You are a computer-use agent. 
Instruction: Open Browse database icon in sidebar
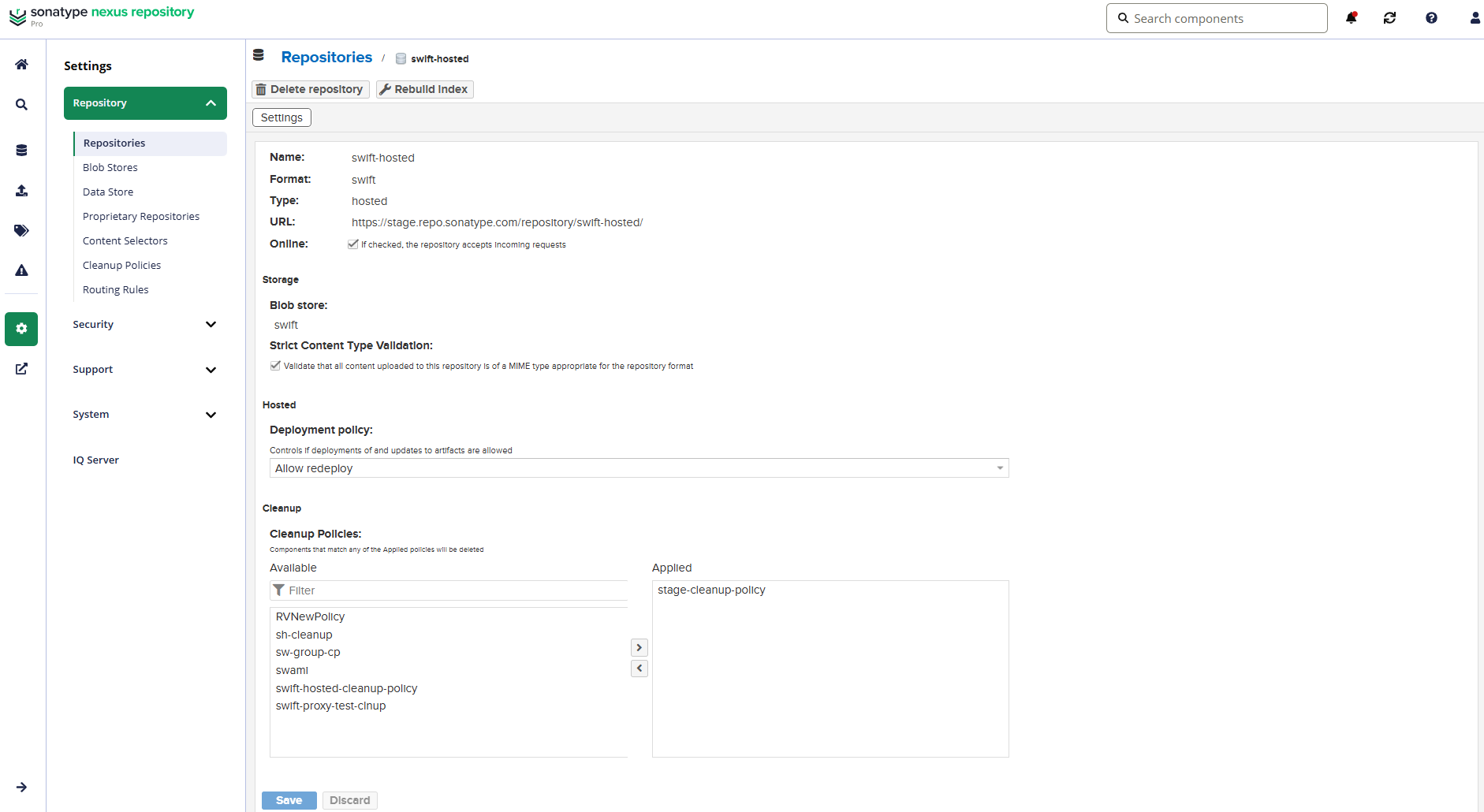coord(21,150)
